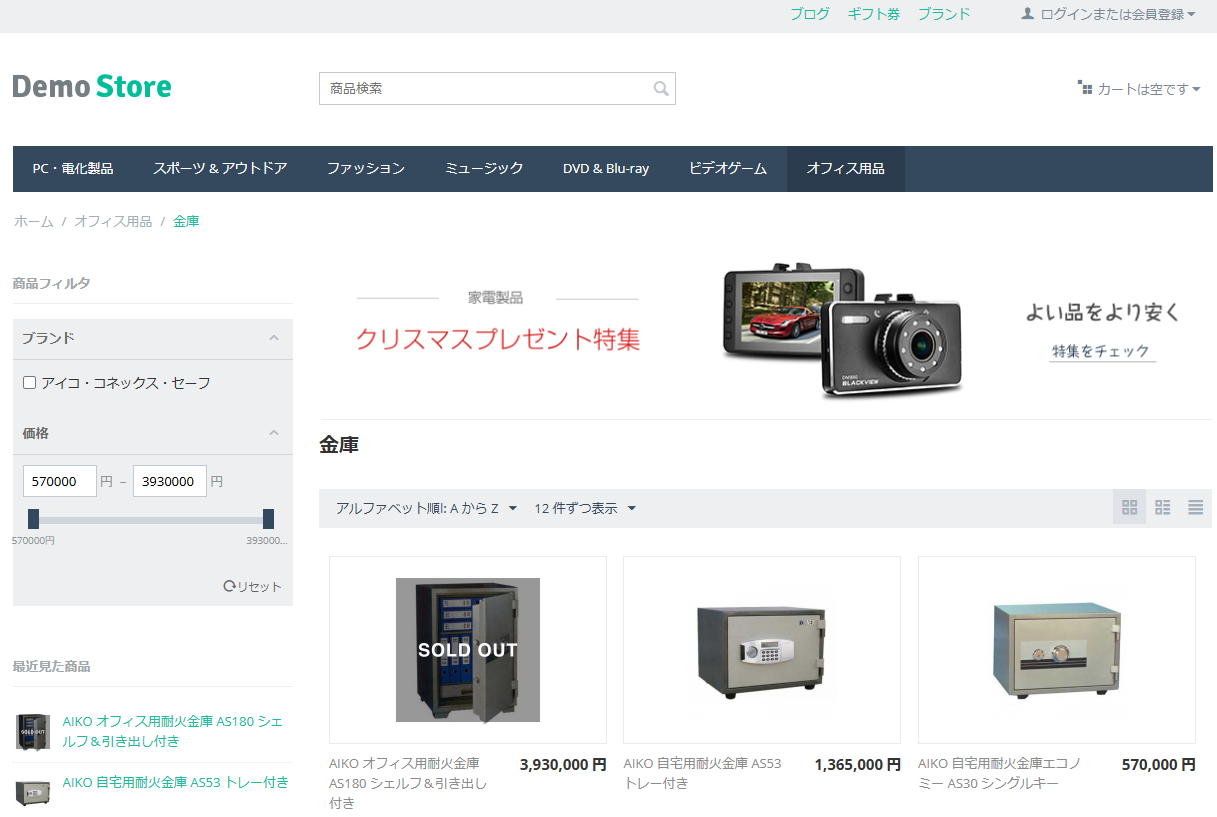Click 特集をチェック banner link
This screenshot has width=1217, height=817.
(x=1101, y=352)
